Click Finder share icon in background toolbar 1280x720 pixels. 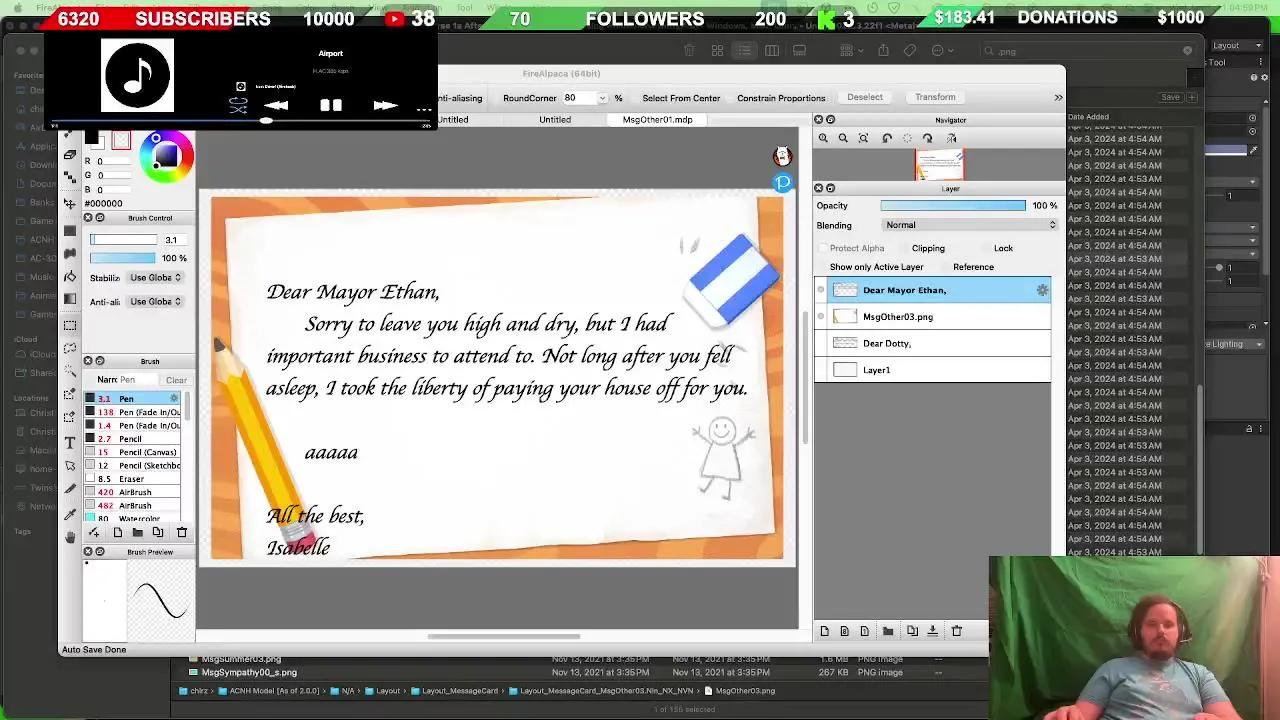tap(883, 51)
